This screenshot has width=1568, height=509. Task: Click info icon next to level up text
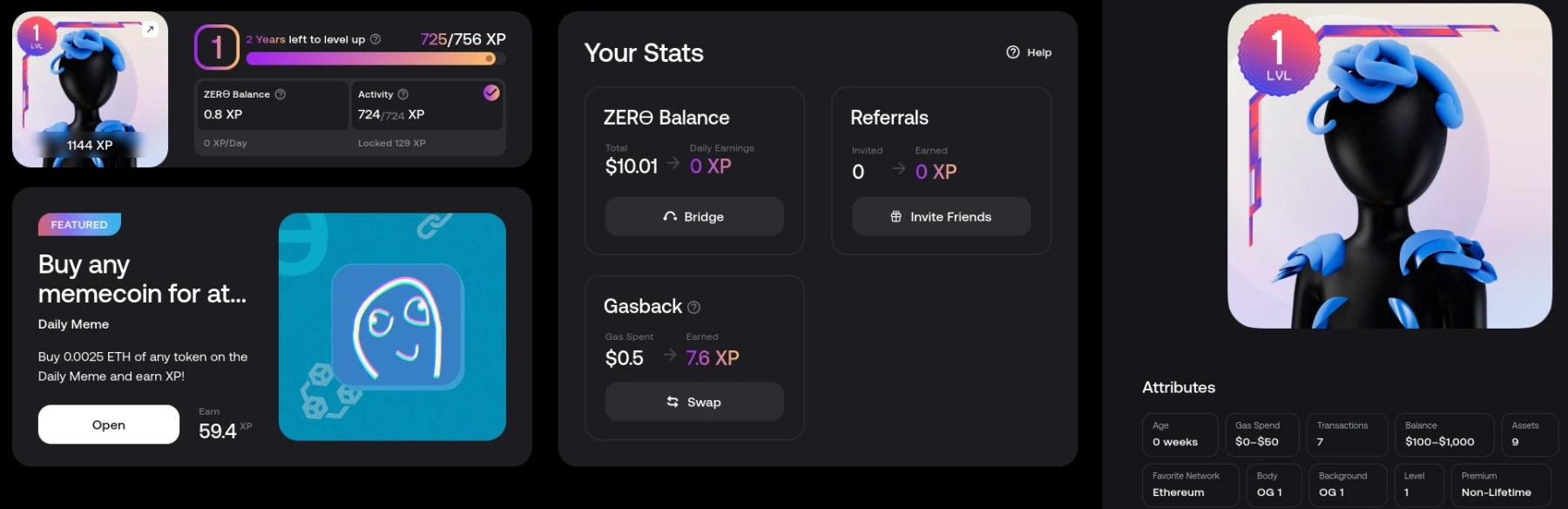[375, 39]
